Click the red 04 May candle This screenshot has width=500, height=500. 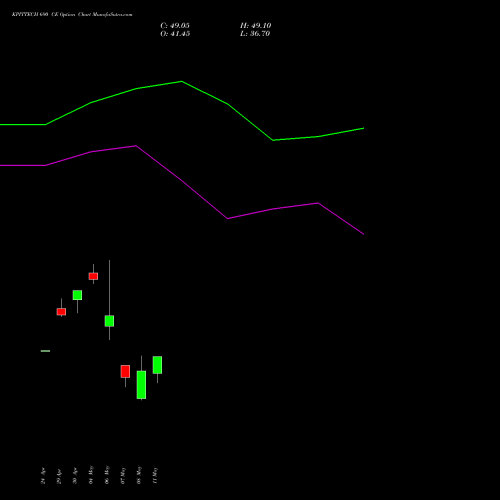point(93,276)
